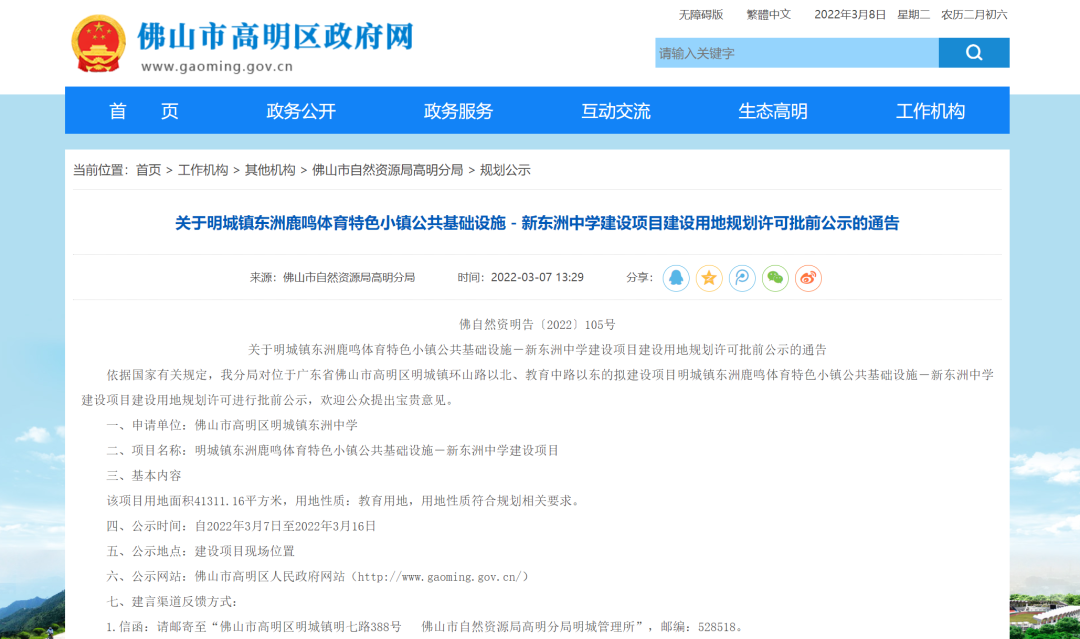Switch to 繁體中文 version

[768, 14]
